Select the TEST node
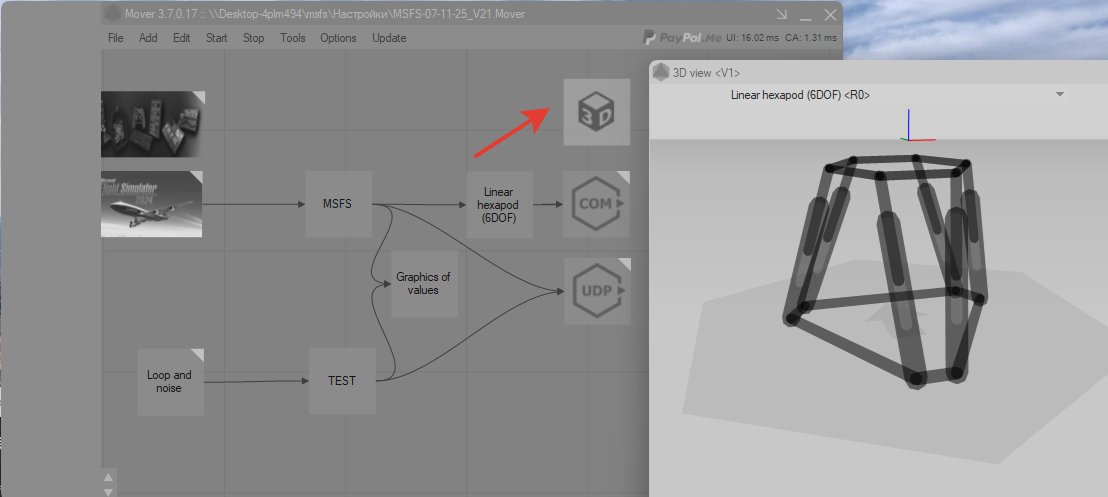This screenshot has width=1108, height=497. [x=342, y=381]
